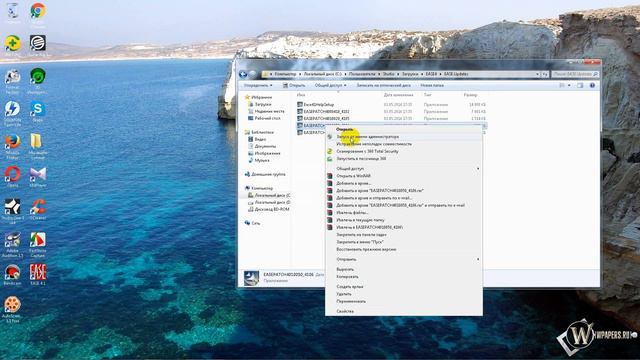Image resolution: width=640 pixels, height=360 pixels.
Task: Choose 'Открыть в WinRAR' menu entry
Action: click(x=353, y=176)
